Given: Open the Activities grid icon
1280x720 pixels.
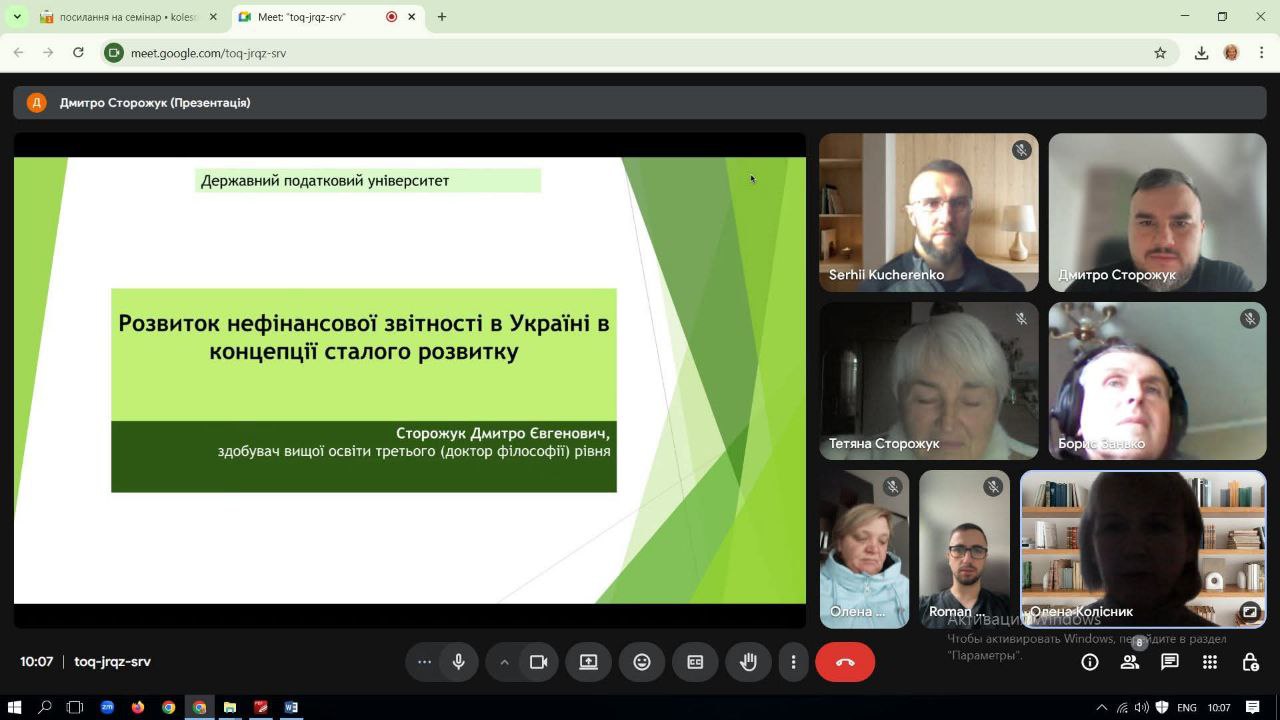Looking at the screenshot, I should pyautogui.click(x=1210, y=662).
